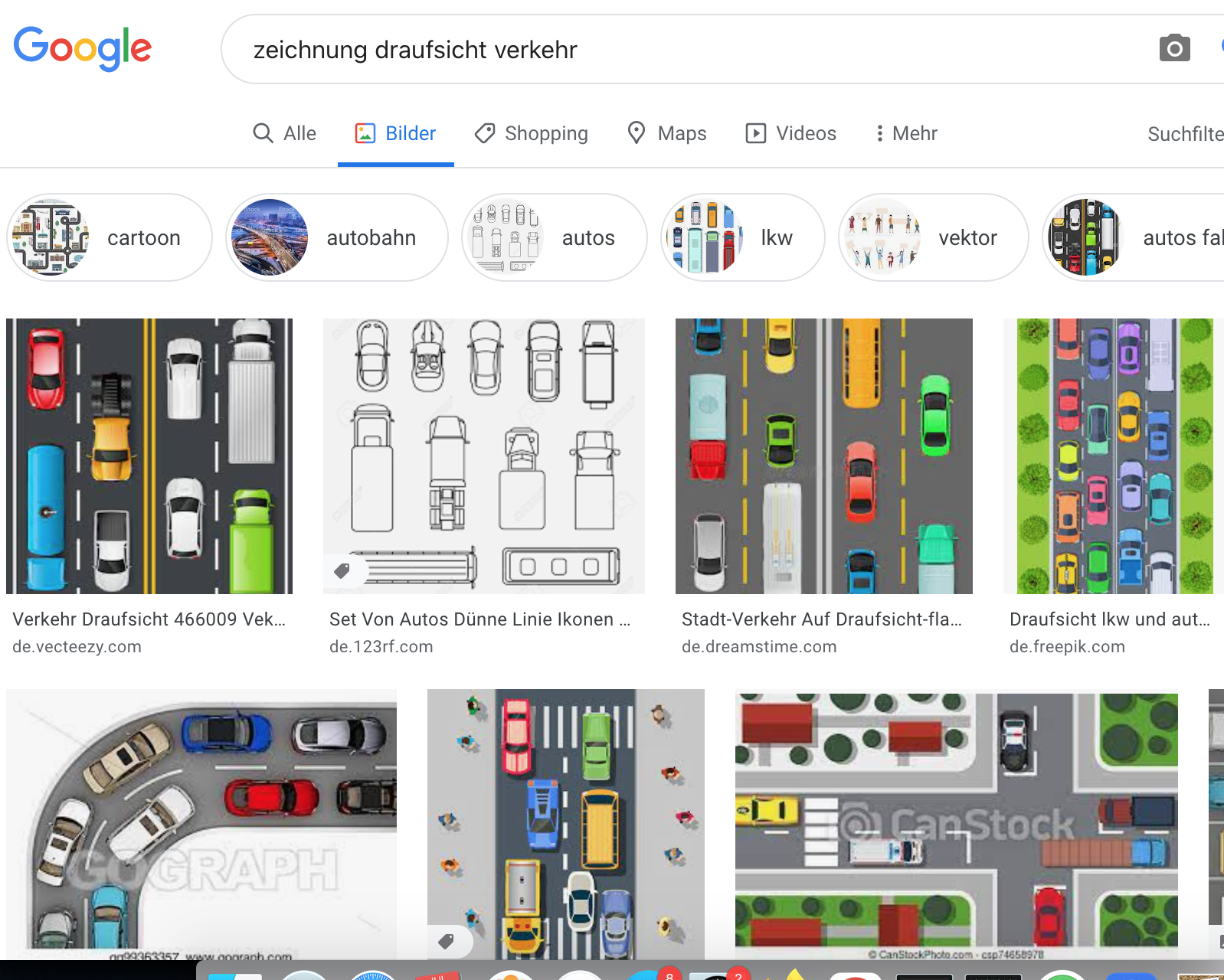Click tag badge on crosswalk traffic image
The height and width of the screenshot is (980, 1224).
coord(446,941)
